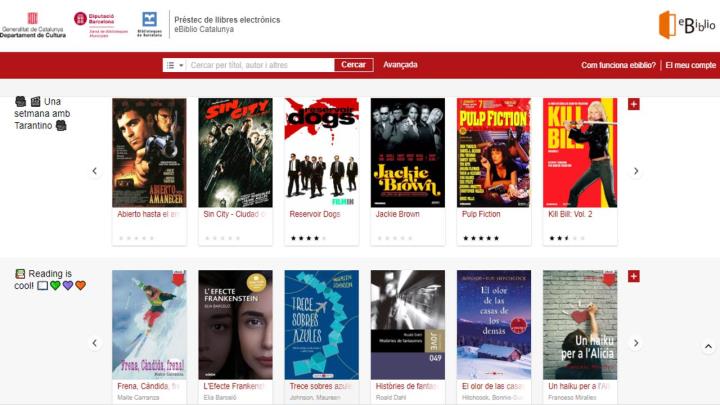The width and height of the screenshot is (720, 405).
Task: Expand Tarantino list with plus icon
Action: 634,104
